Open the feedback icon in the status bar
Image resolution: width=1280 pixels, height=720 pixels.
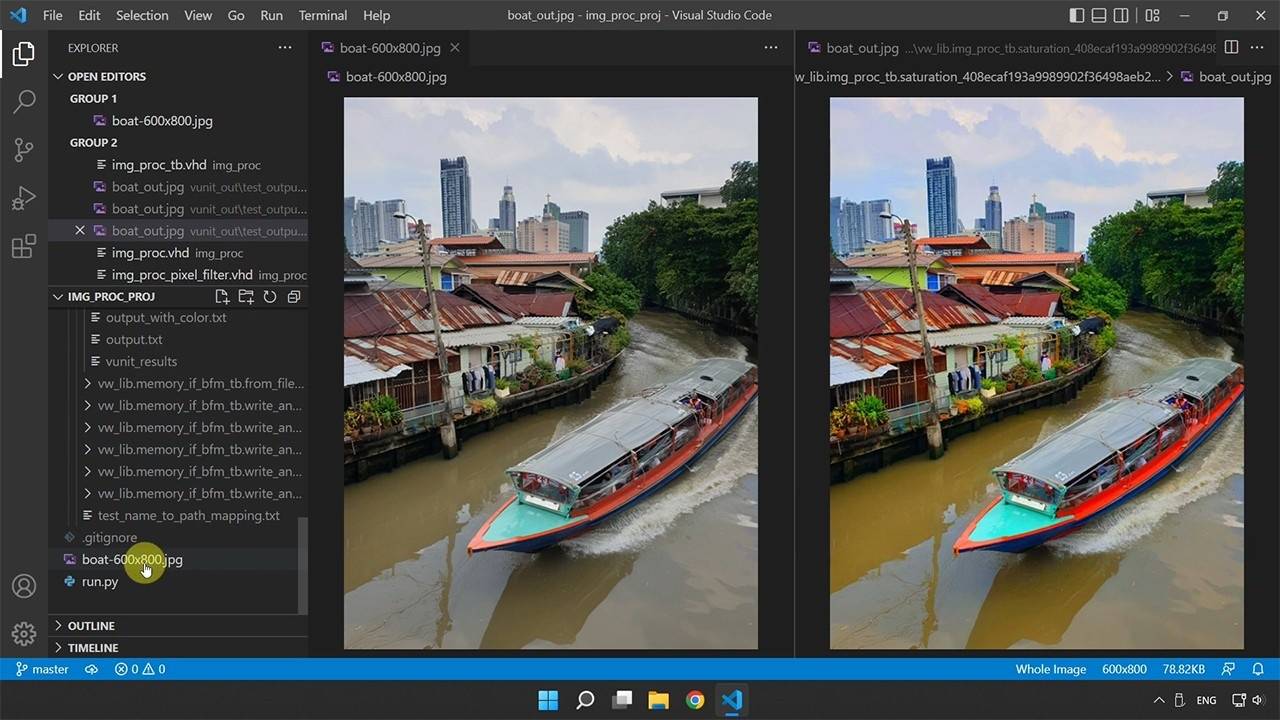(x=1228, y=669)
